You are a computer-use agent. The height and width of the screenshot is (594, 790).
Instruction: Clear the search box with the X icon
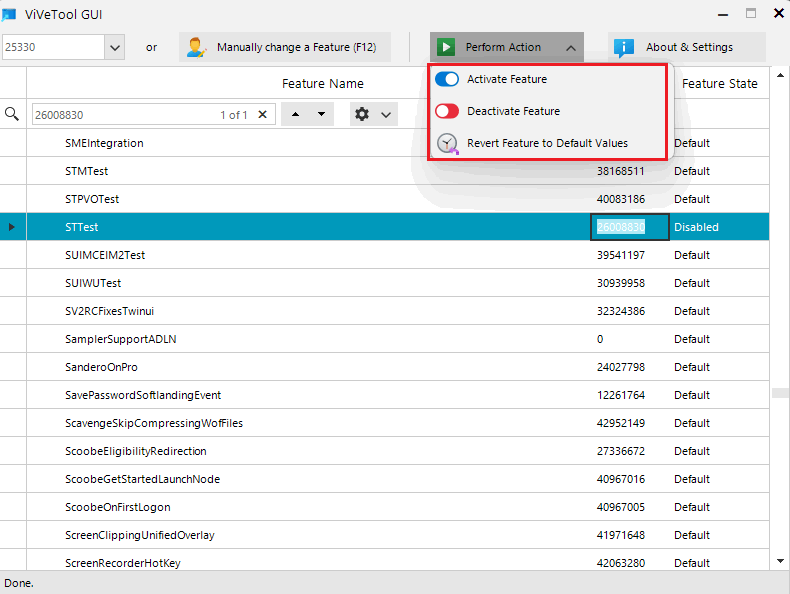point(262,114)
